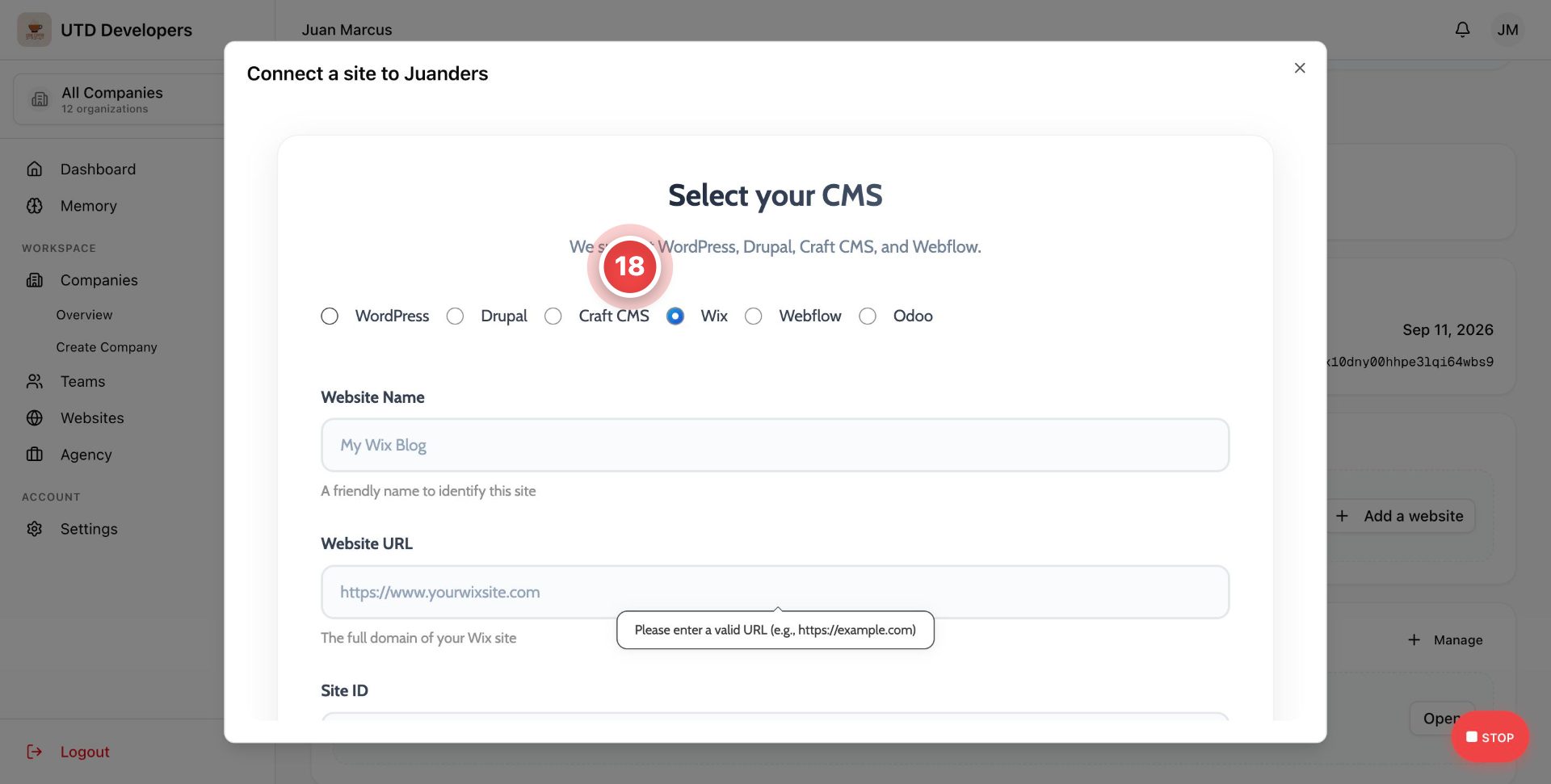This screenshot has width=1551, height=784.
Task: Click the Agency briefcase icon
Action: coord(35,455)
